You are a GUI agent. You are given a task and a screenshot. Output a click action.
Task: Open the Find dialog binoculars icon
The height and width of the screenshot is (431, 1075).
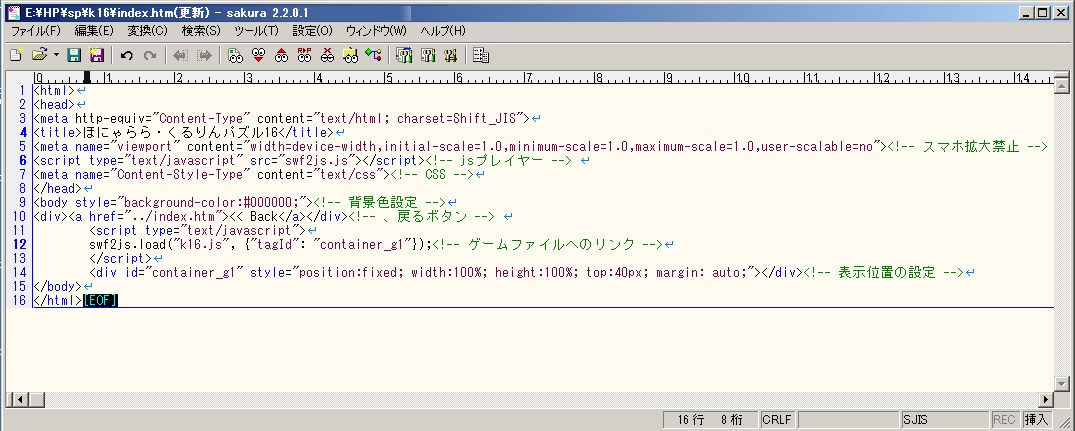coord(236,56)
